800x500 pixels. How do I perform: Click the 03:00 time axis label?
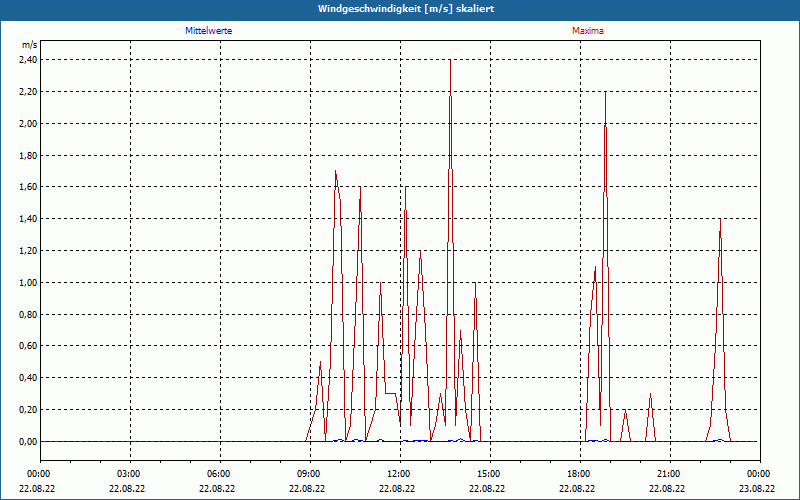tap(131, 474)
